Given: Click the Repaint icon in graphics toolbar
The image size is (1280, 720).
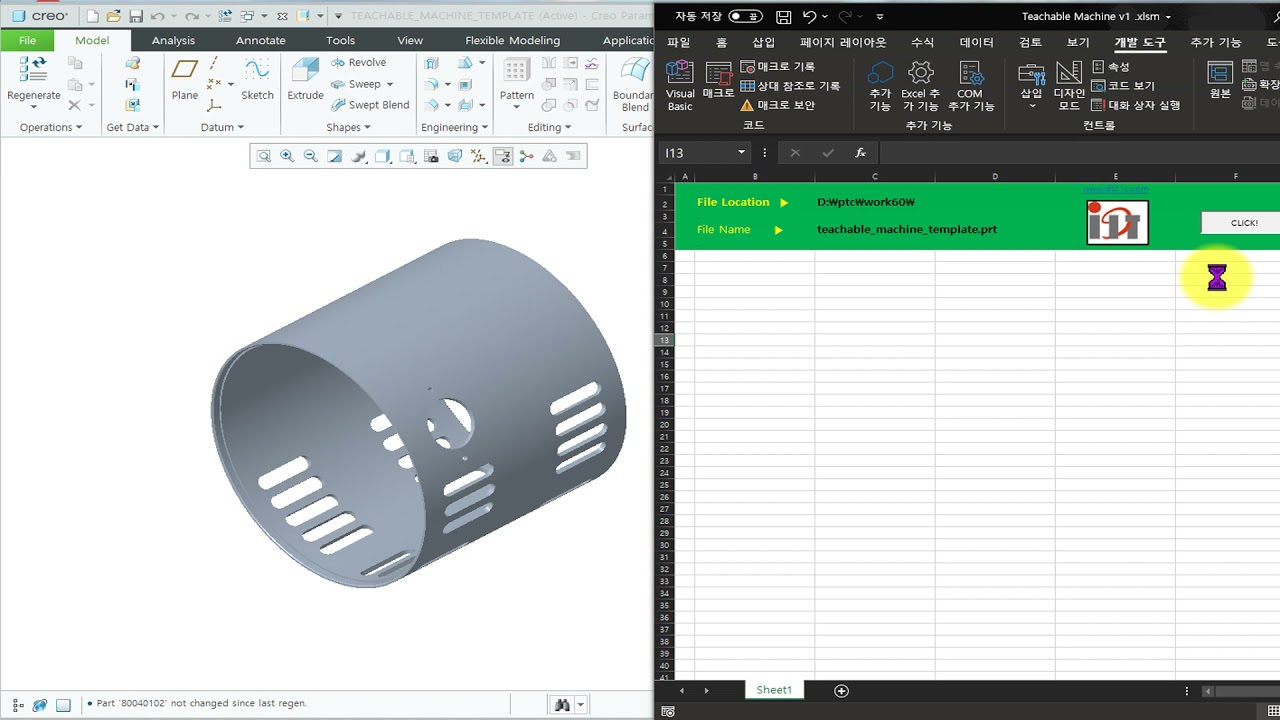Looking at the screenshot, I should (x=335, y=156).
